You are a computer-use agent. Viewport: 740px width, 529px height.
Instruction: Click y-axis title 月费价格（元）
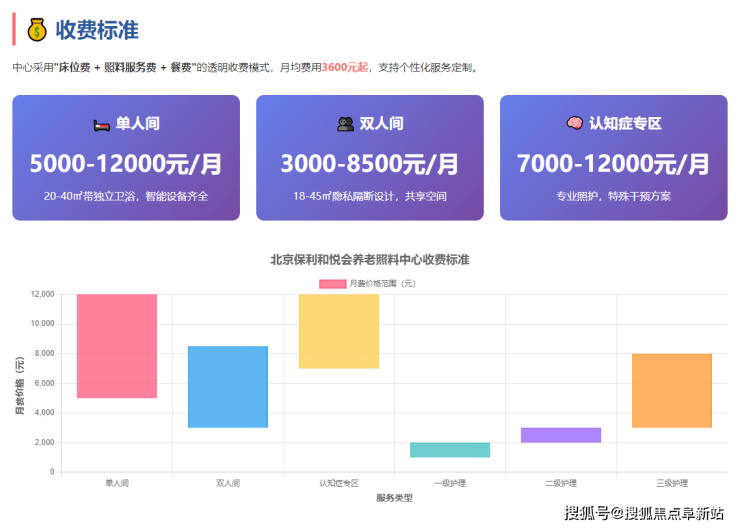[x=19, y=386]
